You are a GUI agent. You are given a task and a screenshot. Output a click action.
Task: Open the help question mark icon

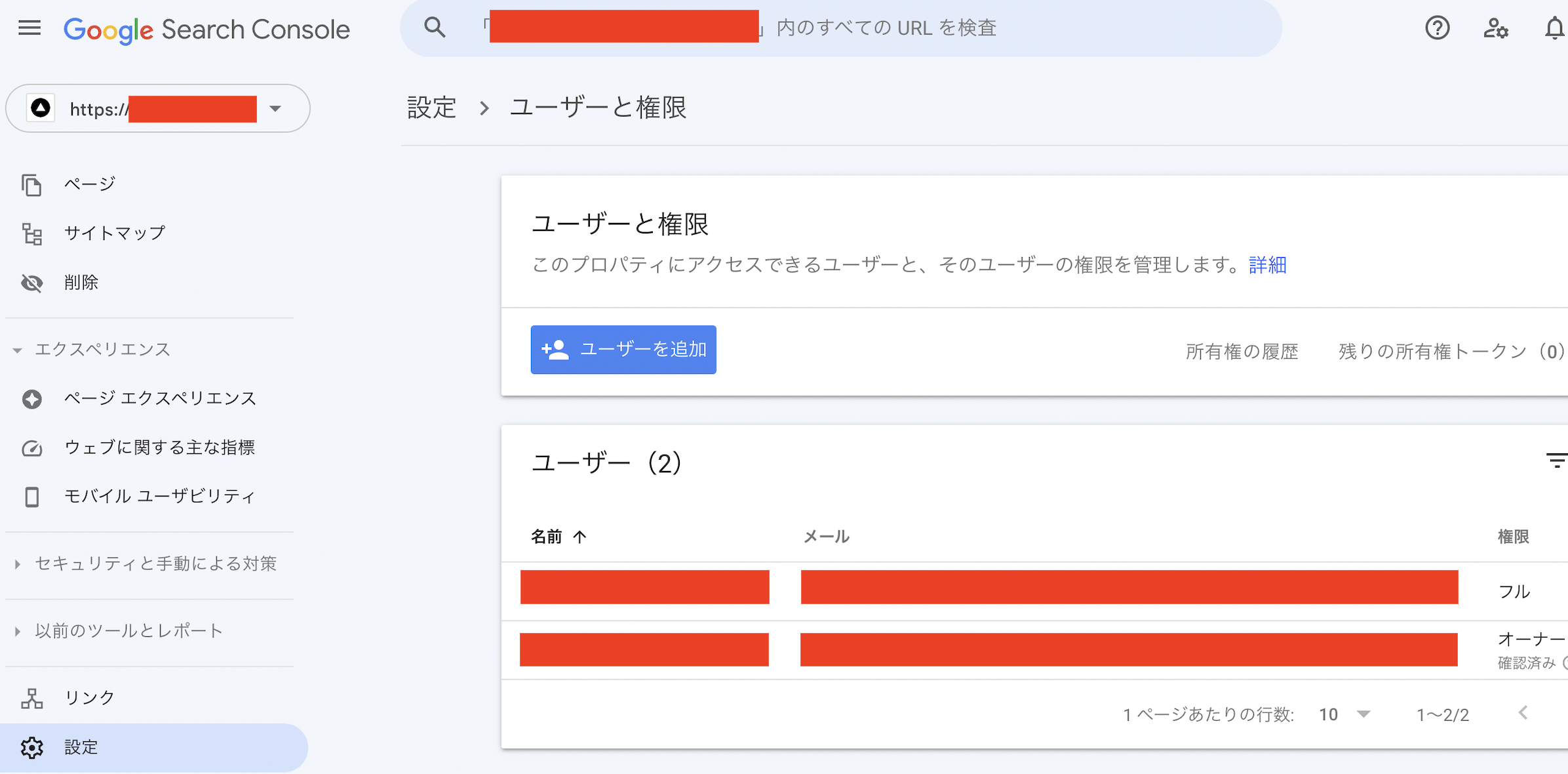point(1437,28)
